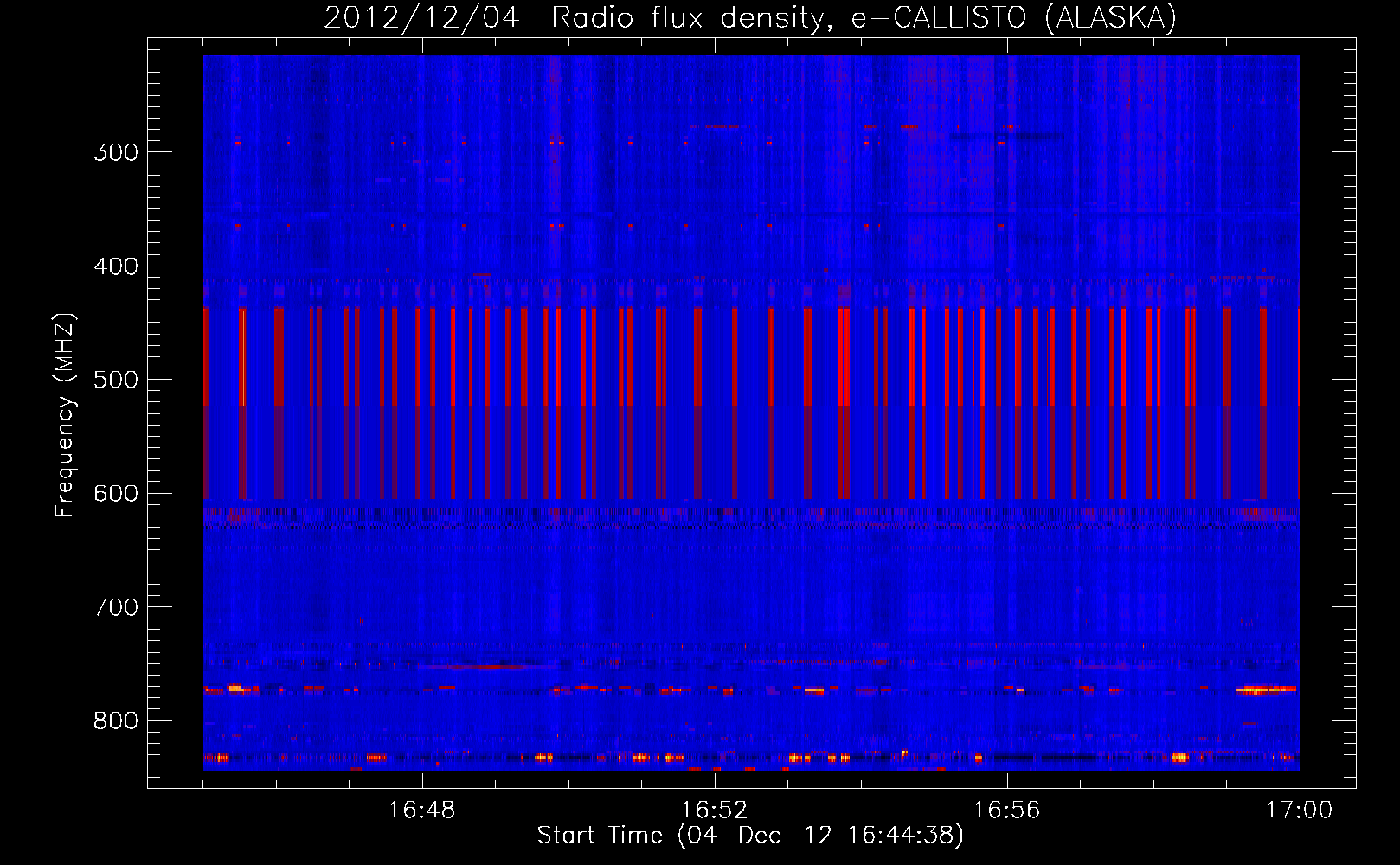
Task: Click the '04-Dec-12 16:44:38' timestamp text
Action: [820, 835]
